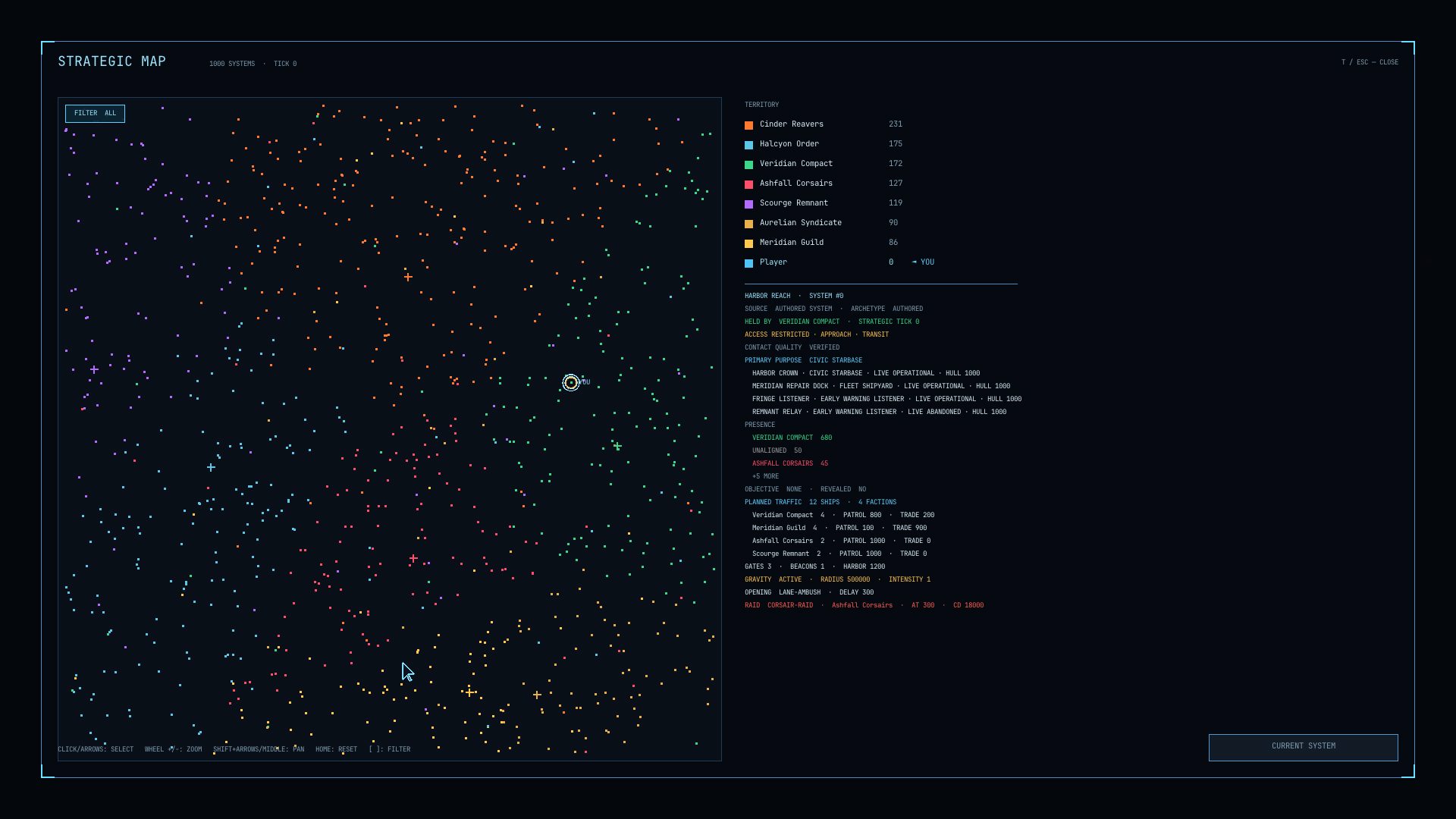Click the circled YOU player location marker
This screenshot has height=819, width=1456.
(571, 383)
